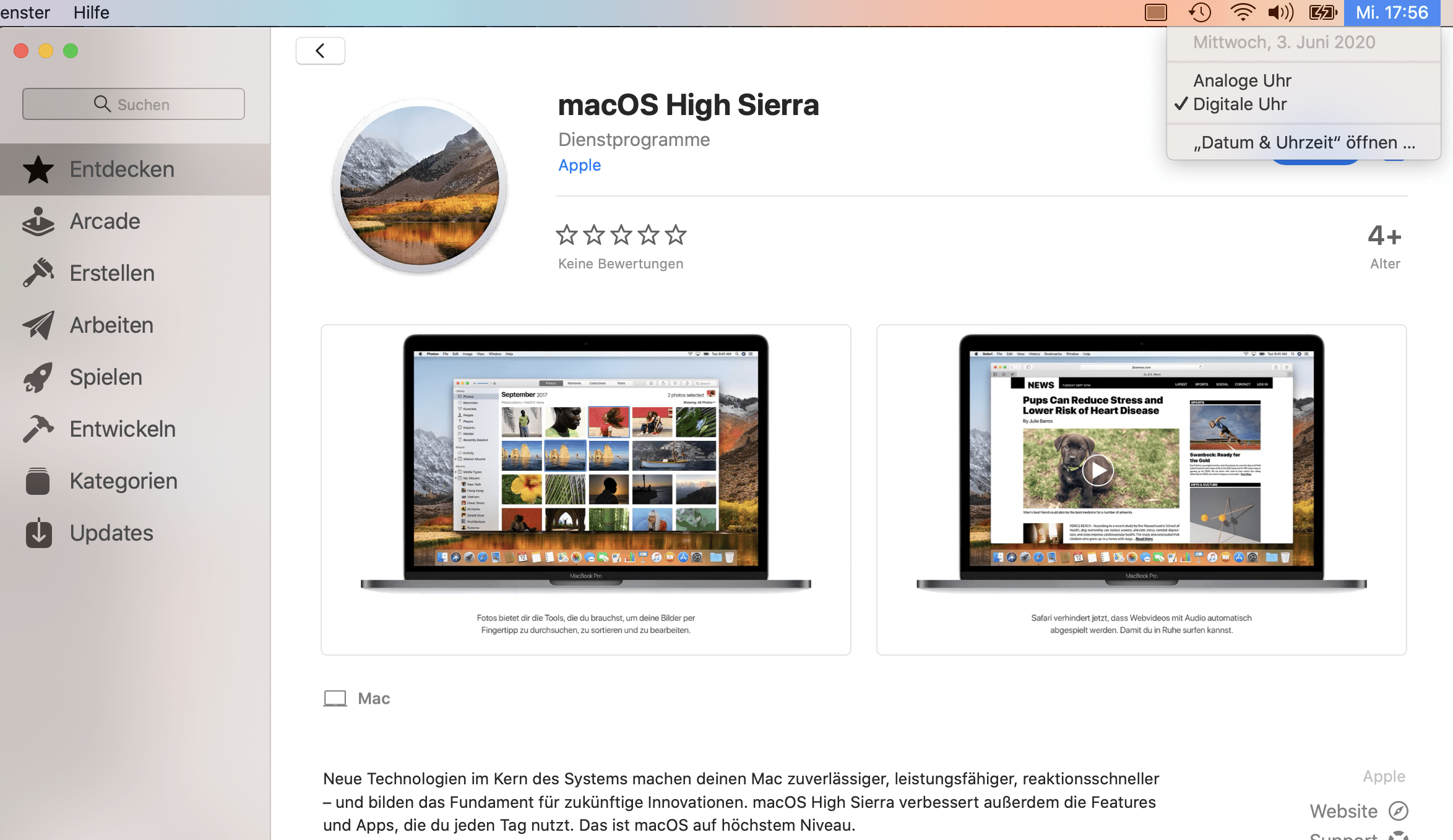Check the Mac platform filter checkbox
Image resolution: width=1453 pixels, height=840 pixels.
(336, 699)
